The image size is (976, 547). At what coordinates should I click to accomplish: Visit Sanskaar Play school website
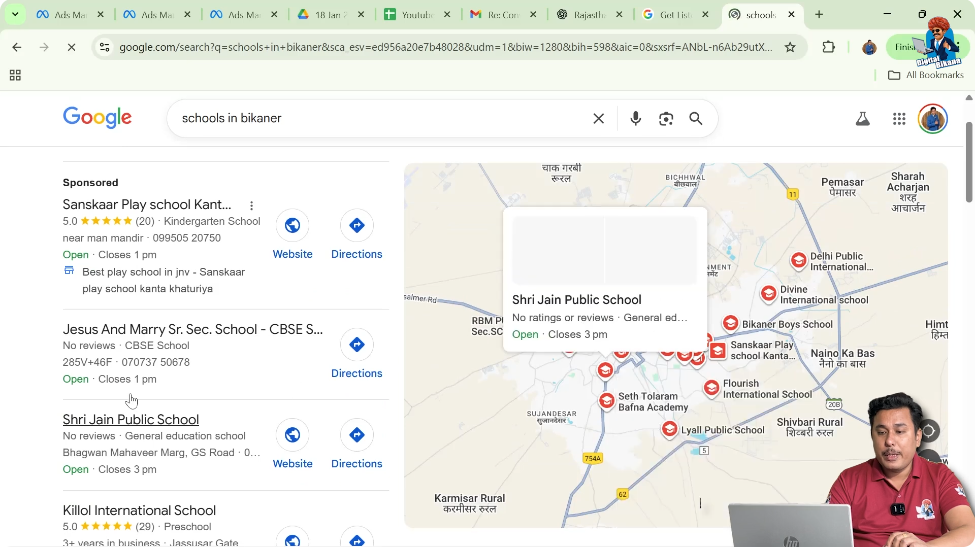[293, 236]
